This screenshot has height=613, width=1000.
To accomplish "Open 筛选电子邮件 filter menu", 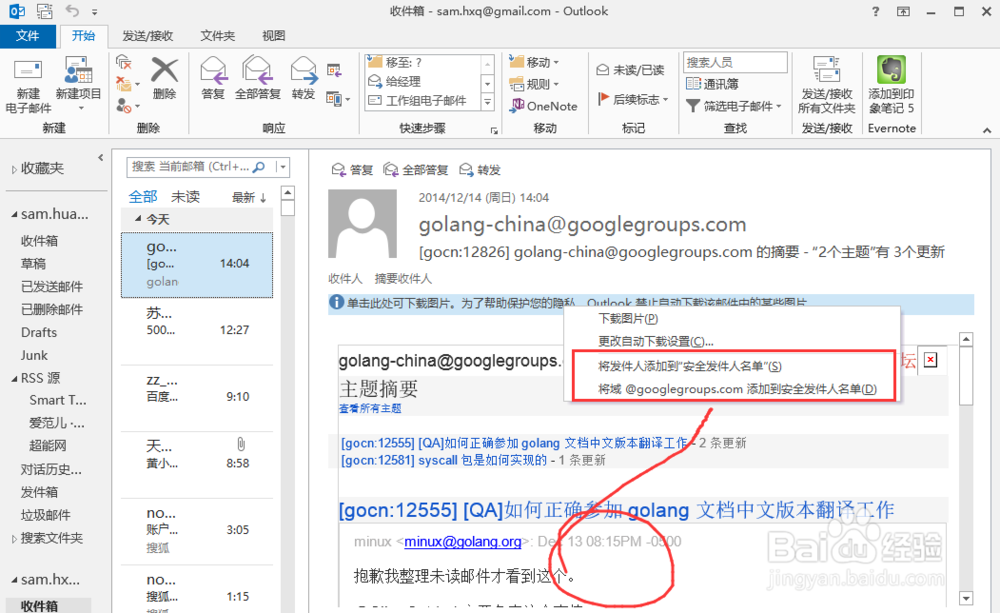I will click(x=733, y=106).
